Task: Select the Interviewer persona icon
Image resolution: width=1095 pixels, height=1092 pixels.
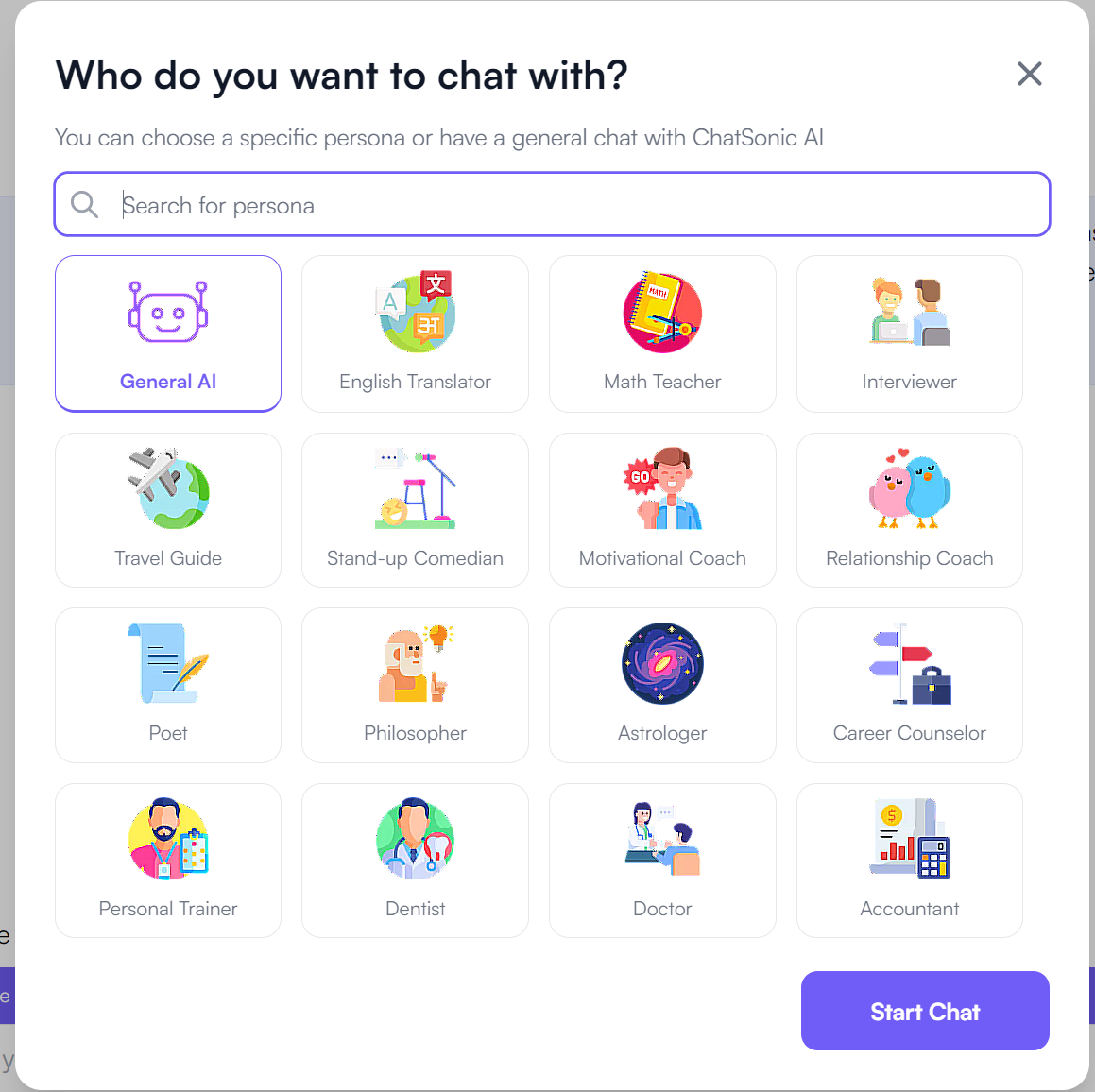Action: (x=910, y=312)
